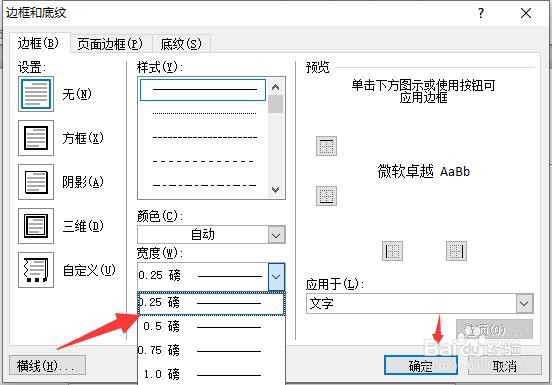Click the 微软卓越 AaBb preview text
Screen dimensions: 552x385
coord(424,171)
